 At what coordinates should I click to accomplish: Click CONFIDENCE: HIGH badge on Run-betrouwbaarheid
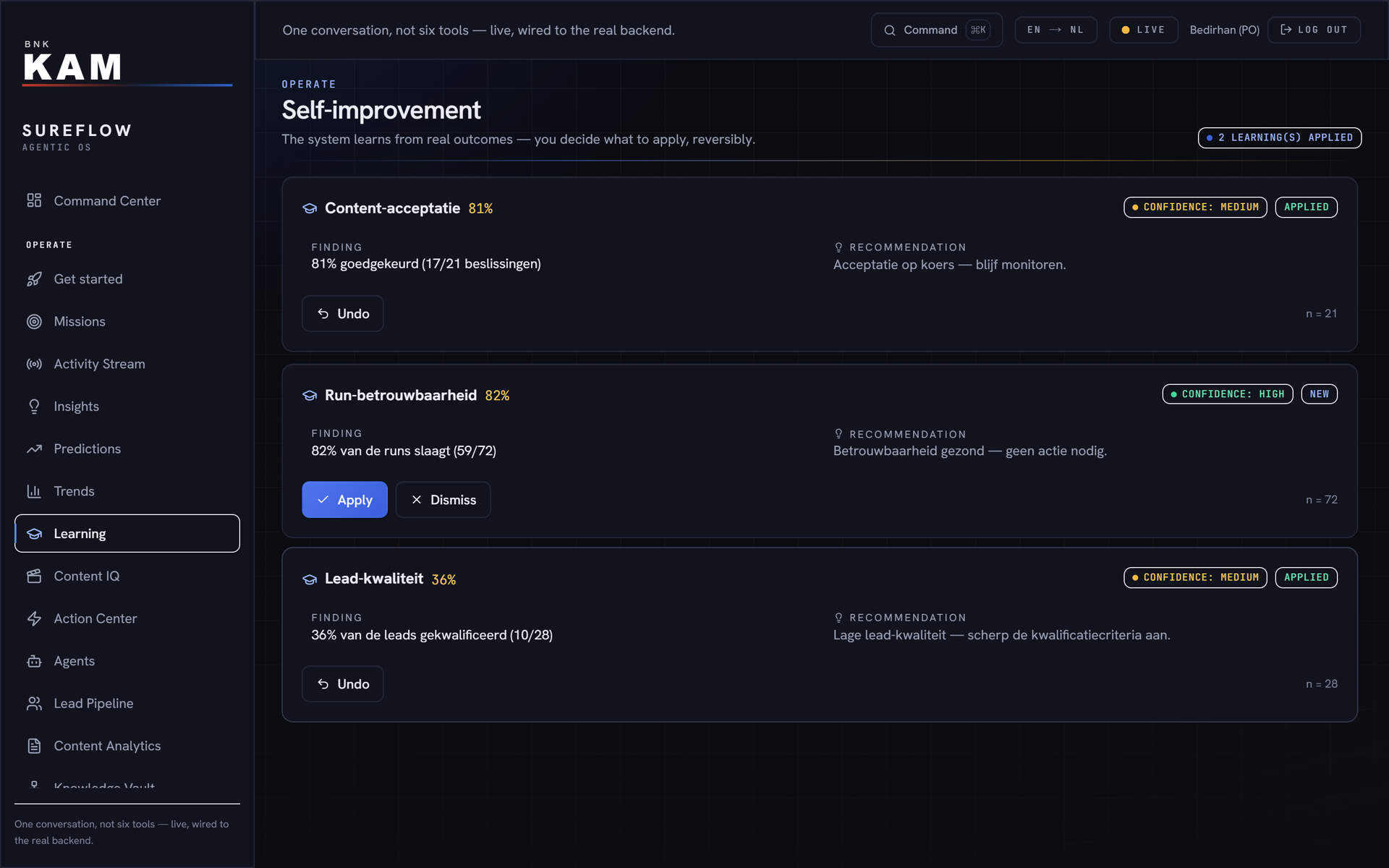[1228, 394]
